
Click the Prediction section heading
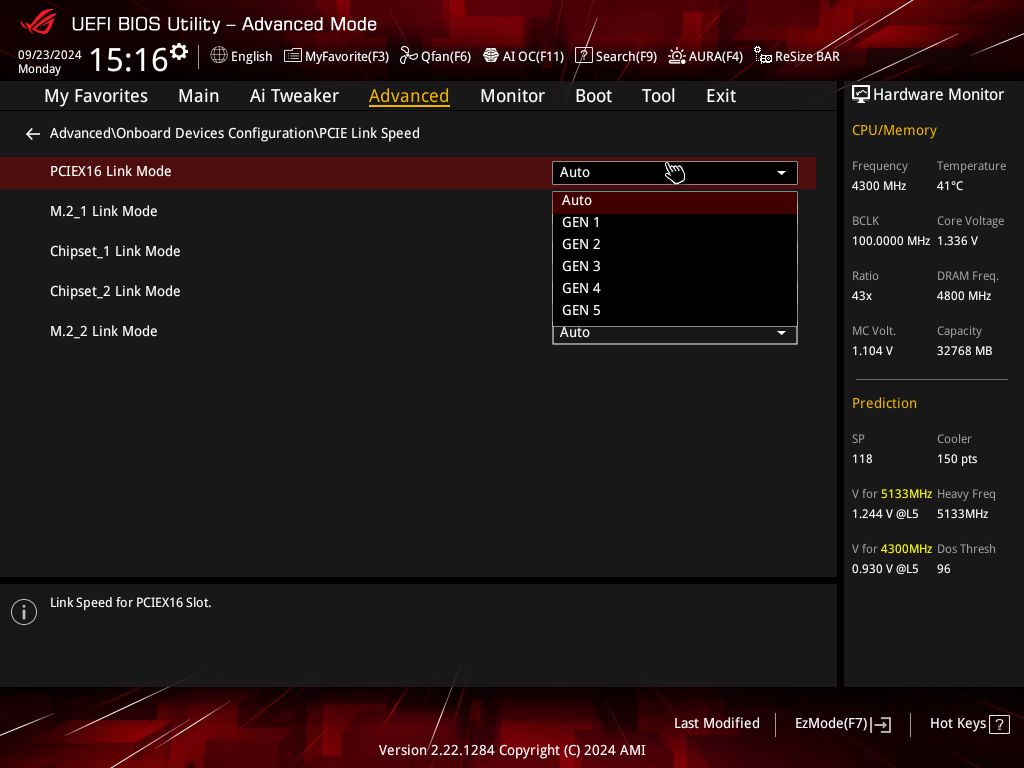pyautogui.click(x=884, y=404)
